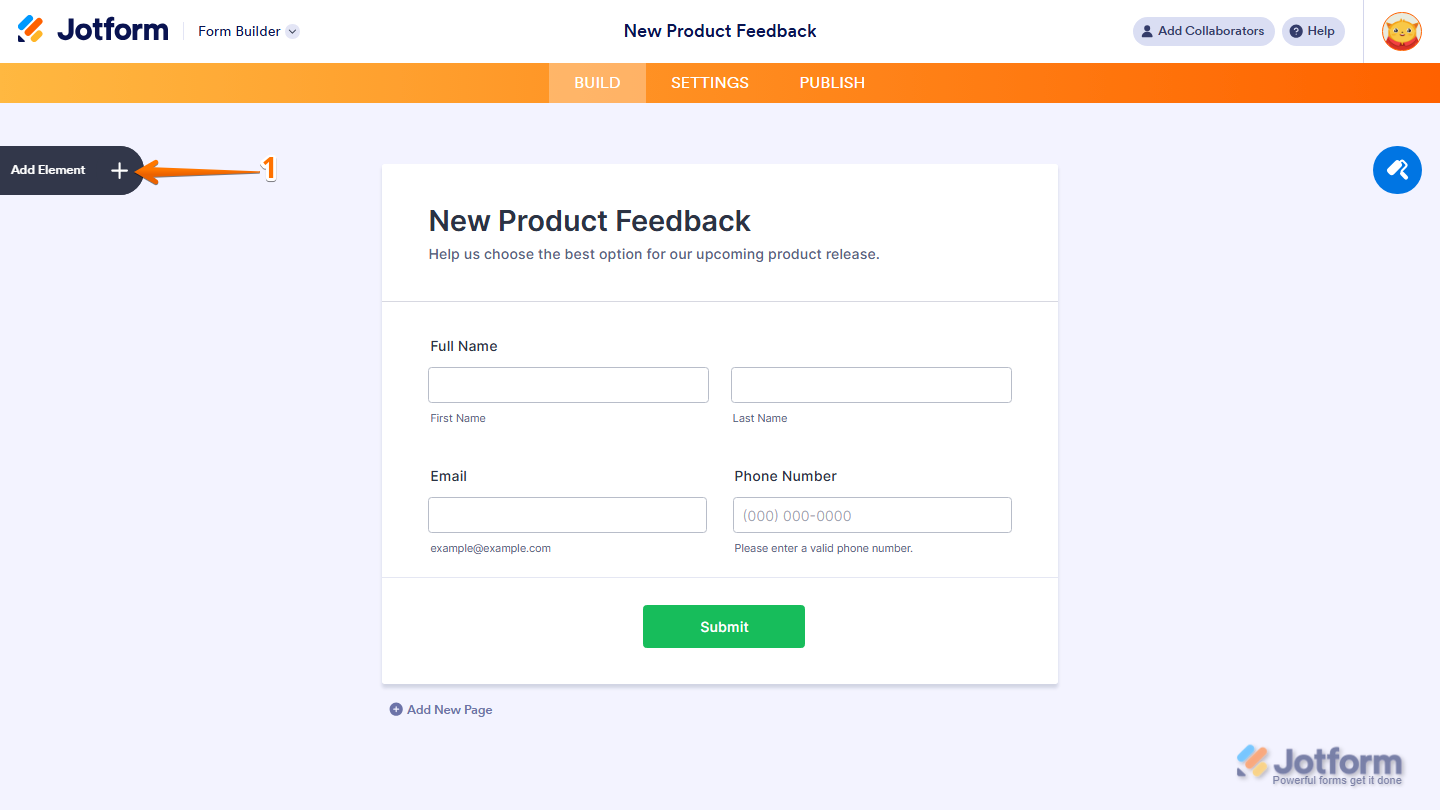Expand the chevron beside Form Builder
This screenshot has width=1440, height=810.
pos(291,31)
